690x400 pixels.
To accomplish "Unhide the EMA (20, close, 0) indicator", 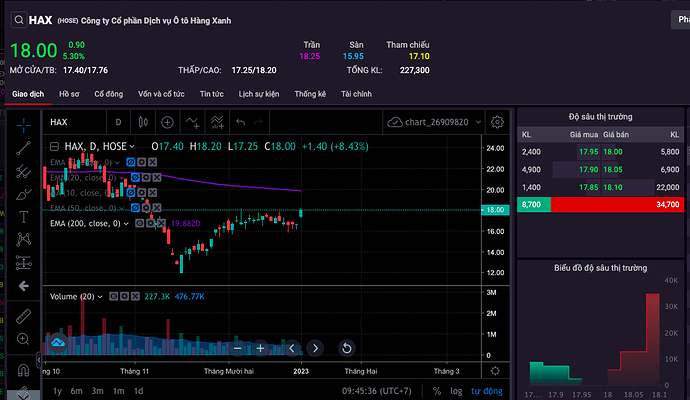I will coord(135,177).
